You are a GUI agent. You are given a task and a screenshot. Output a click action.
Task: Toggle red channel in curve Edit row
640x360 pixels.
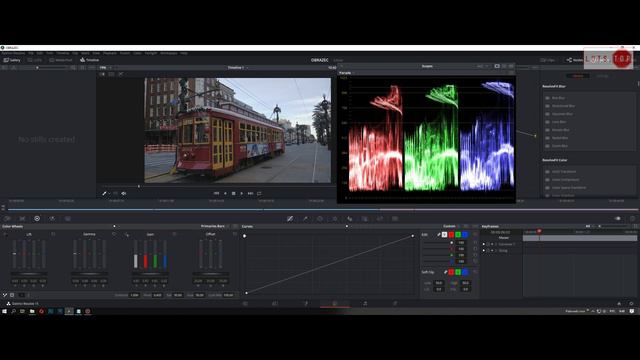(451, 235)
